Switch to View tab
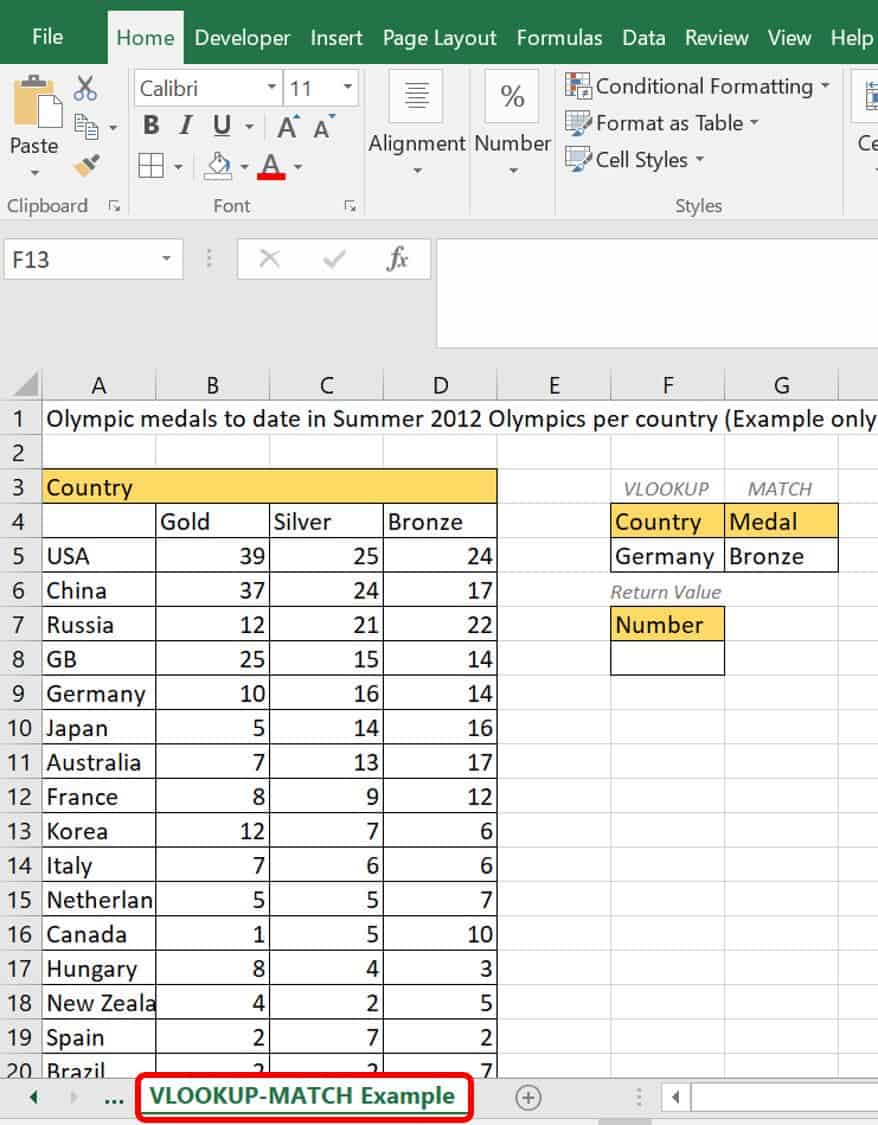878x1125 pixels. (789, 38)
